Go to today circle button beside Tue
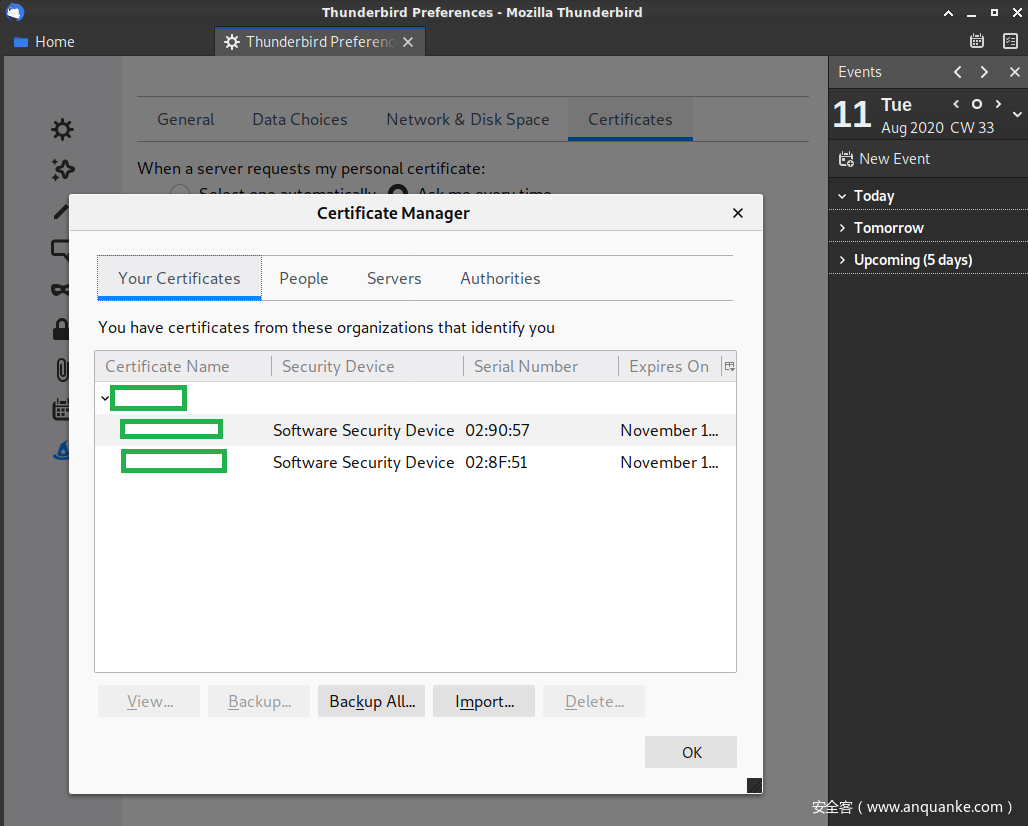The height and width of the screenshot is (826, 1028). pos(977,104)
